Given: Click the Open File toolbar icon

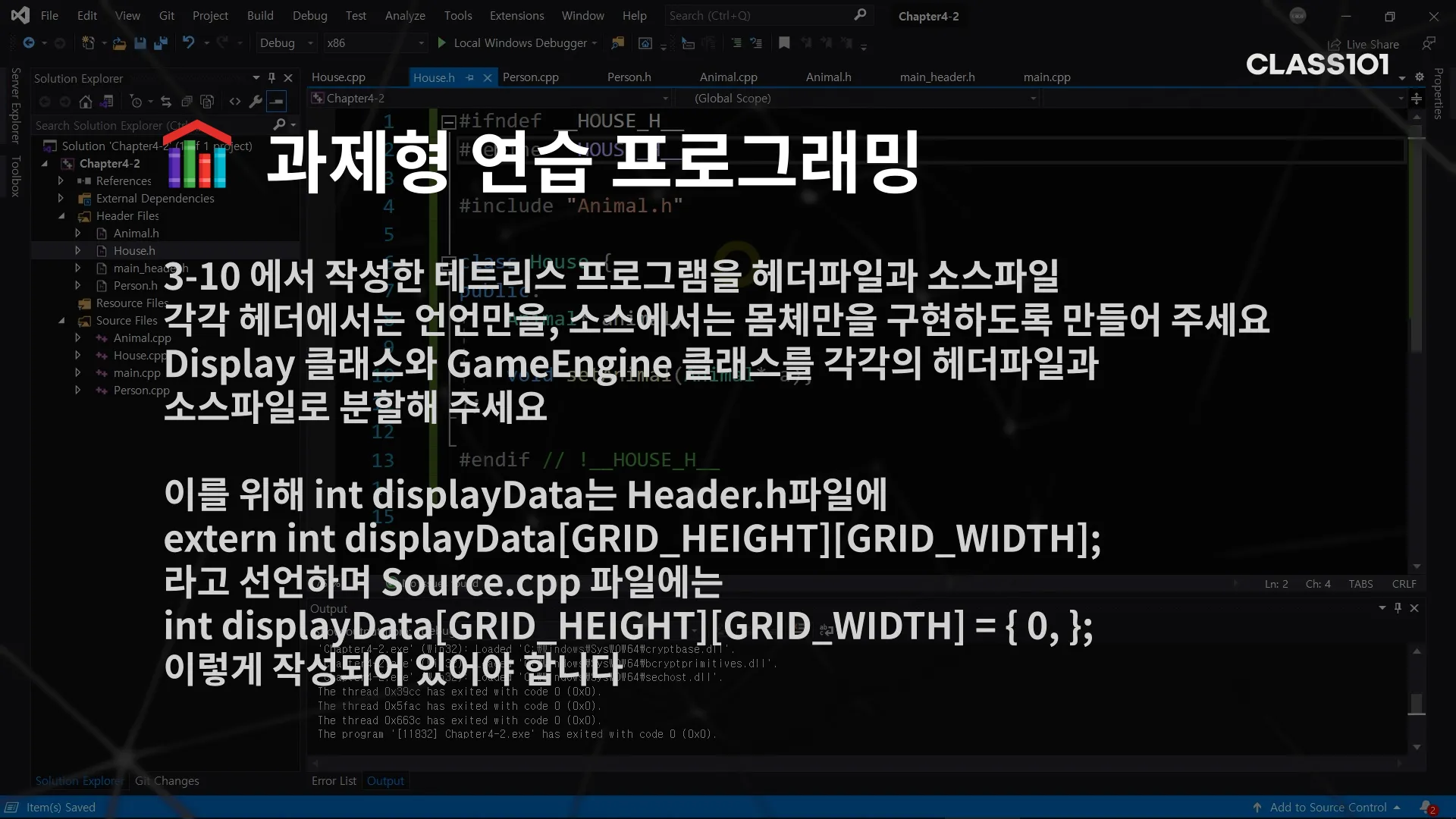Looking at the screenshot, I should 119,43.
